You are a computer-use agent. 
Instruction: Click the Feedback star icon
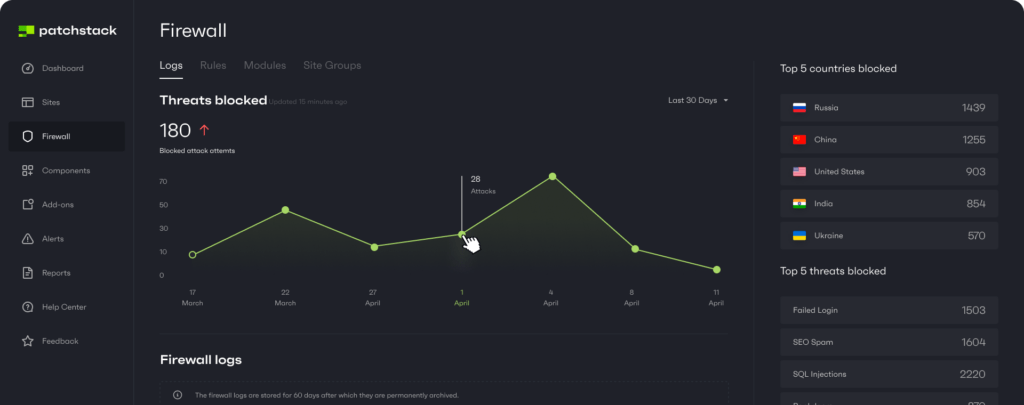(28, 341)
